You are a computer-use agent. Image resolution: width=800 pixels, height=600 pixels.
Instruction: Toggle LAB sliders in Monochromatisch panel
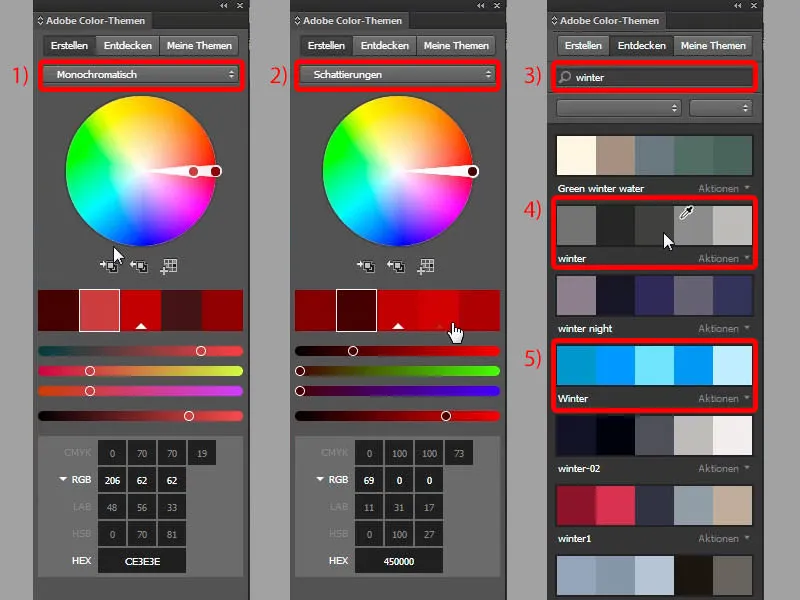click(x=82, y=507)
